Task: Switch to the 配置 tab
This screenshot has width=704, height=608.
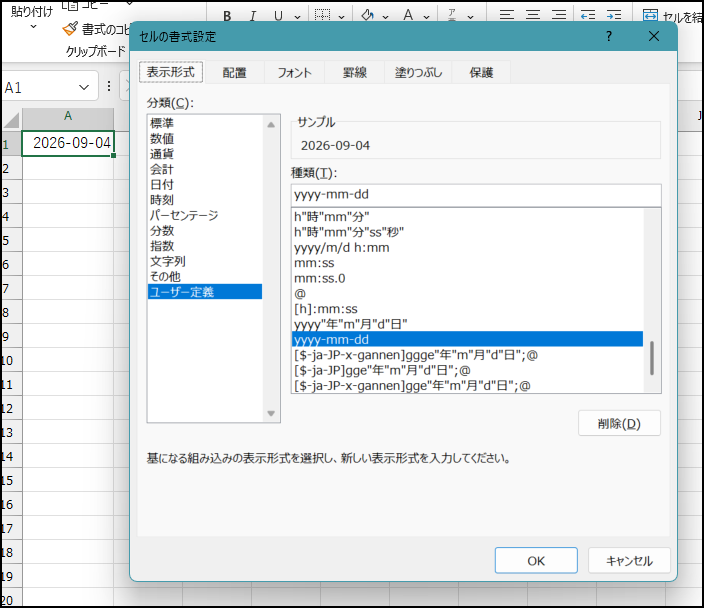Action: pos(234,73)
